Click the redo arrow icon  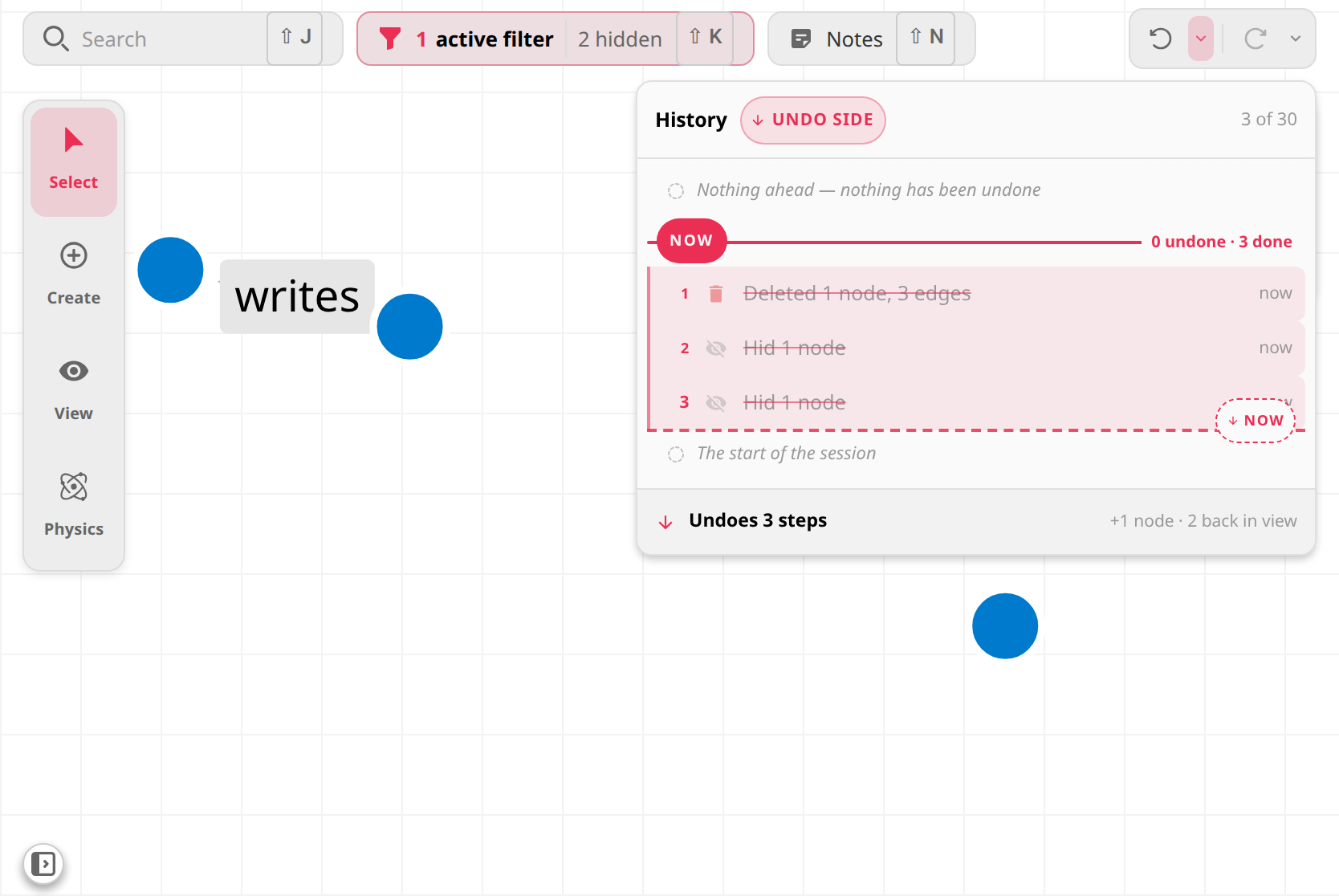tap(1256, 39)
